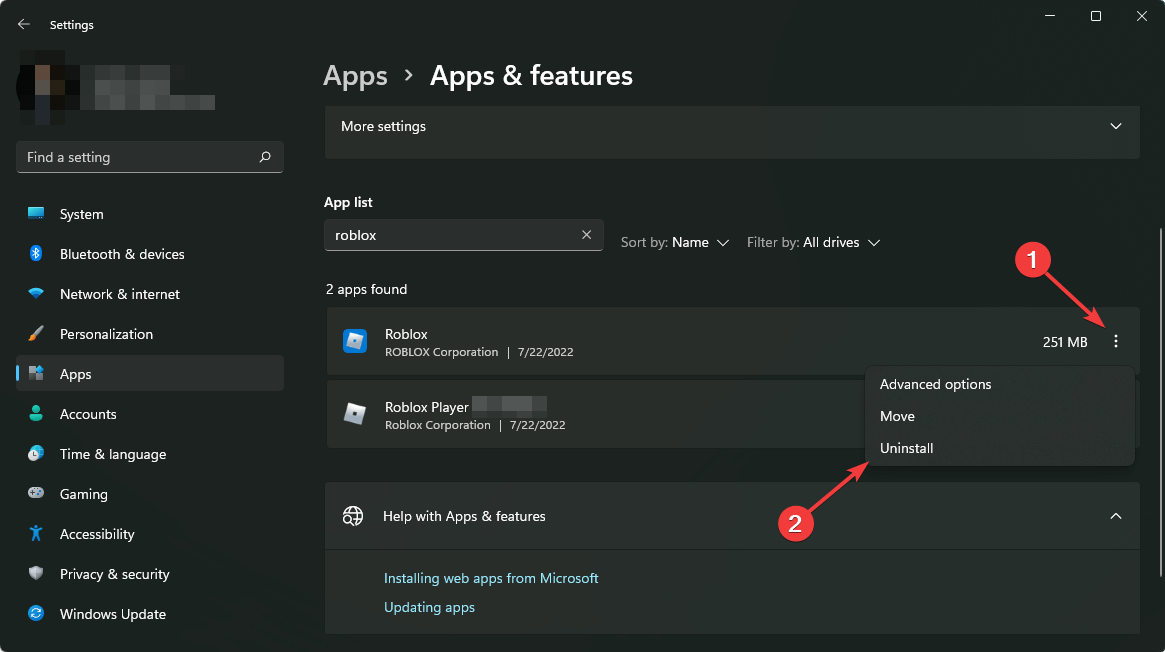This screenshot has height=652, width=1165.
Task: Click the Apps icon in sidebar
Action: coord(36,373)
